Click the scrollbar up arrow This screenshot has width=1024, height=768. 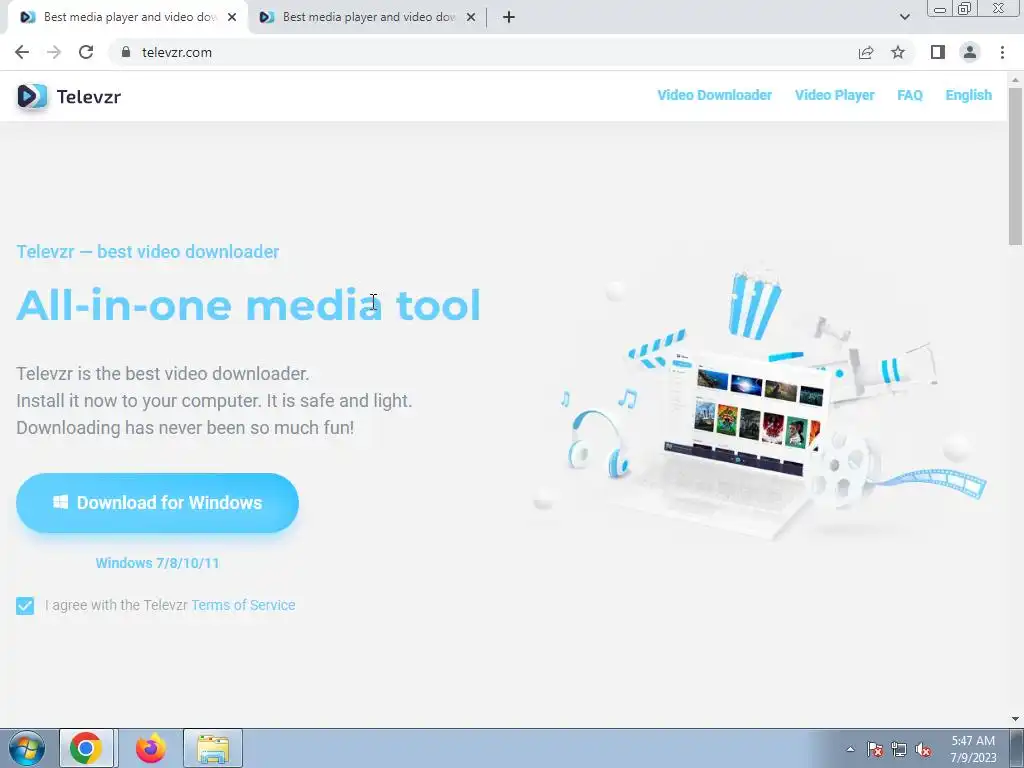pyautogui.click(x=1016, y=80)
